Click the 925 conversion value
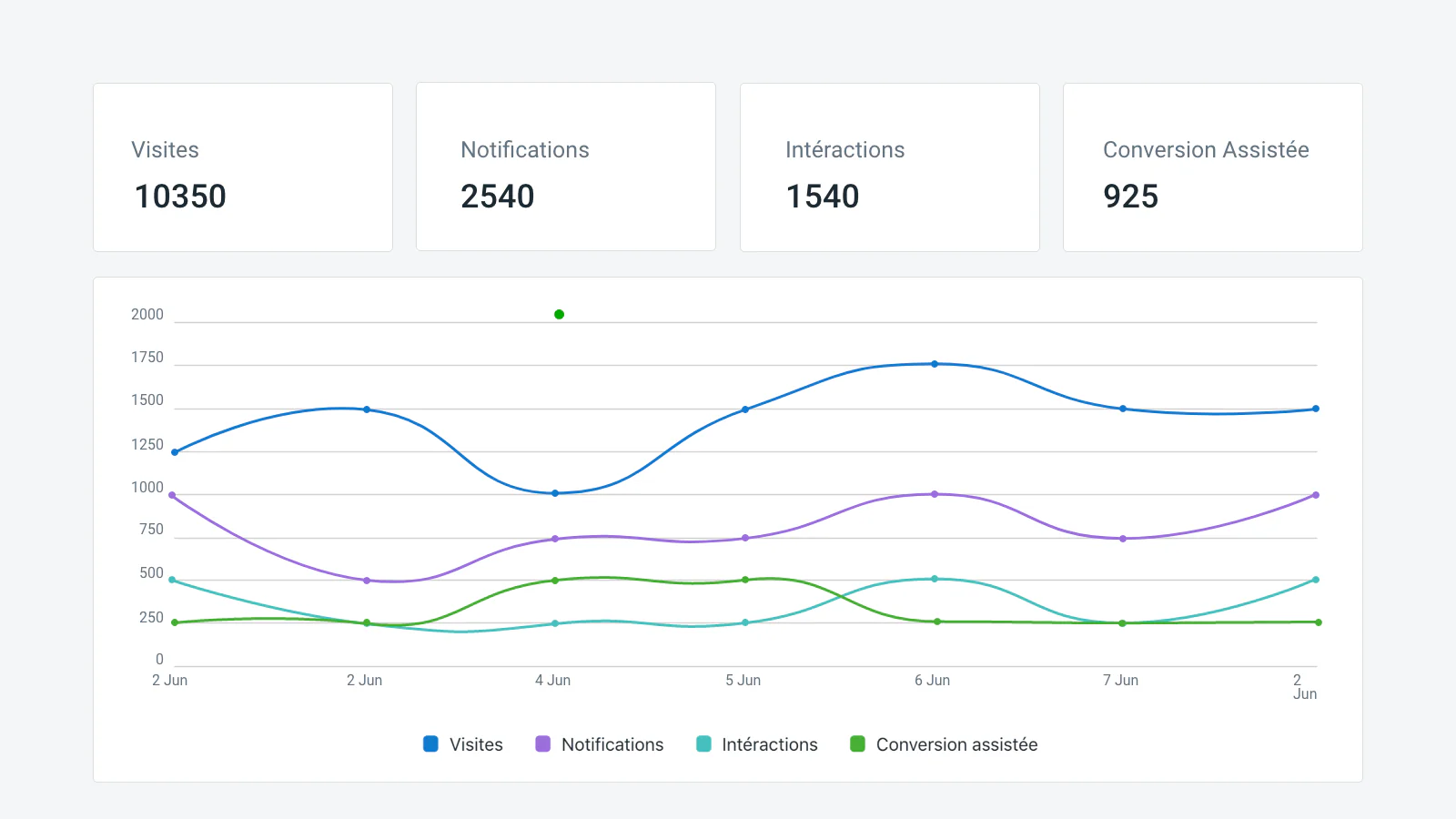The width and height of the screenshot is (1456, 819). tap(1131, 197)
